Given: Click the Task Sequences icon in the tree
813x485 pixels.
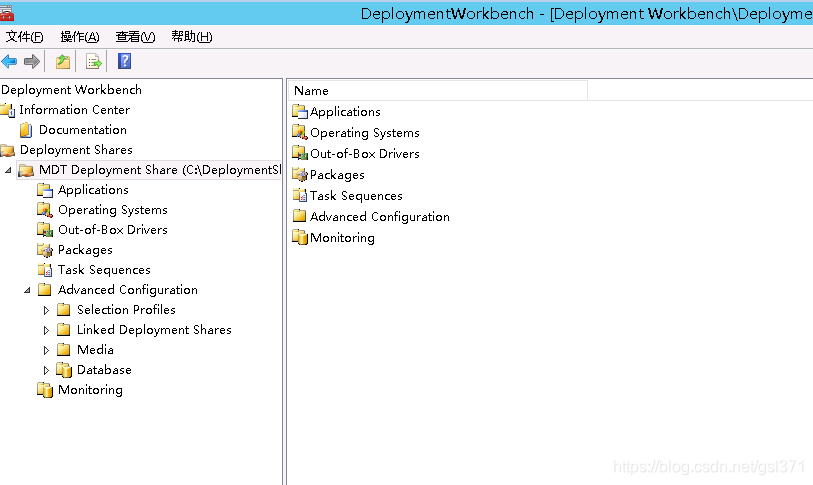Looking at the screenshot, I should tap(45, 270).
